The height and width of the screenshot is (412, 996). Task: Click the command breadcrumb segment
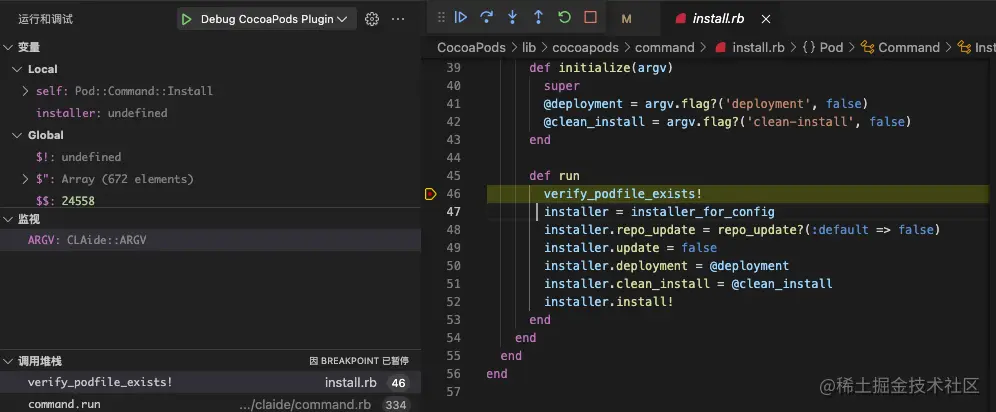click(x=664, y=48)
